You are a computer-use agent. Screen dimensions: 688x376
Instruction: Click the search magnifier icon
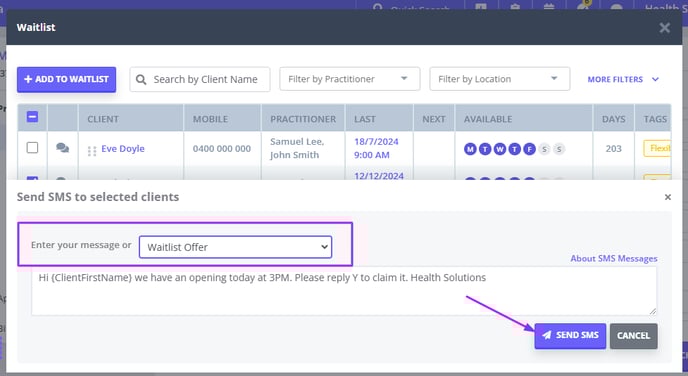tap(141, 79)
